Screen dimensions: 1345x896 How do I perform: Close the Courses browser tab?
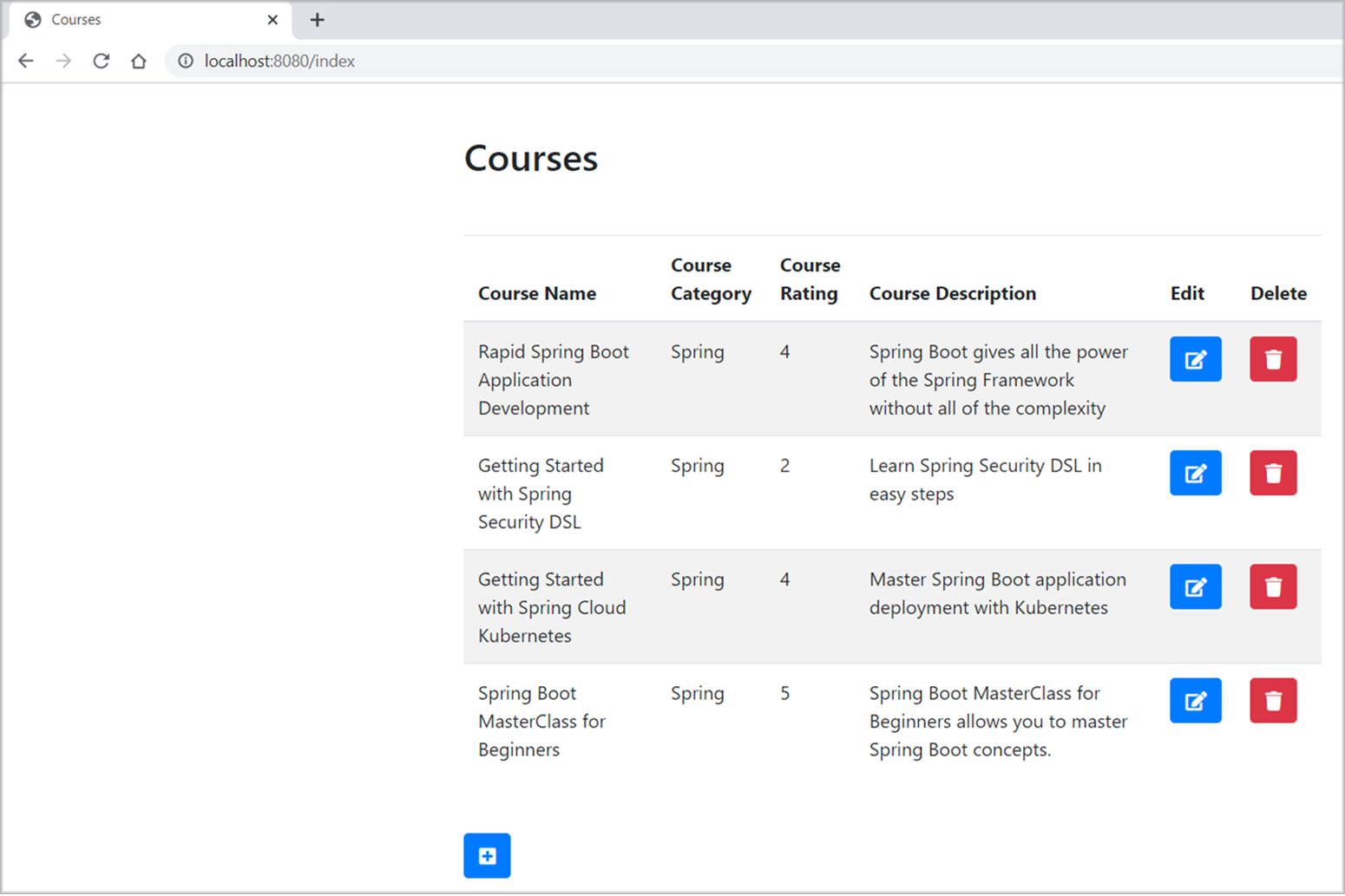click(273, 19)
